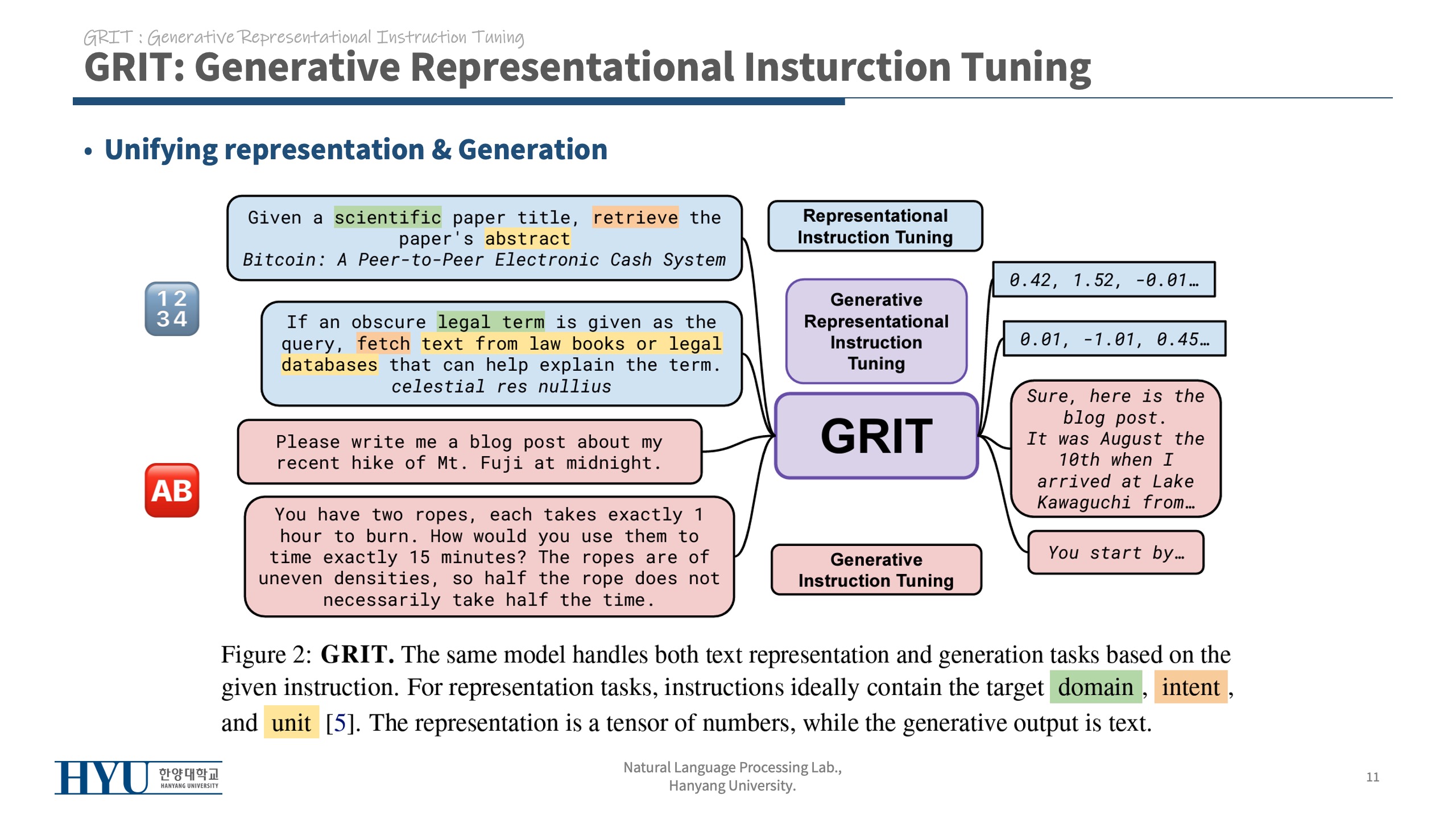
Task: Click the red AB letters icon
Action: click(x=172, y=490)
